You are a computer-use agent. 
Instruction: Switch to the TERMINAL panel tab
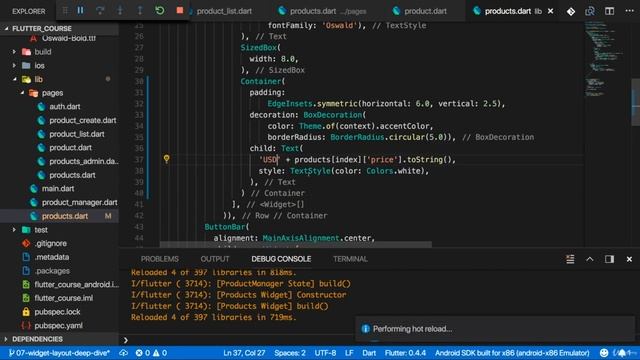(350, 259)
